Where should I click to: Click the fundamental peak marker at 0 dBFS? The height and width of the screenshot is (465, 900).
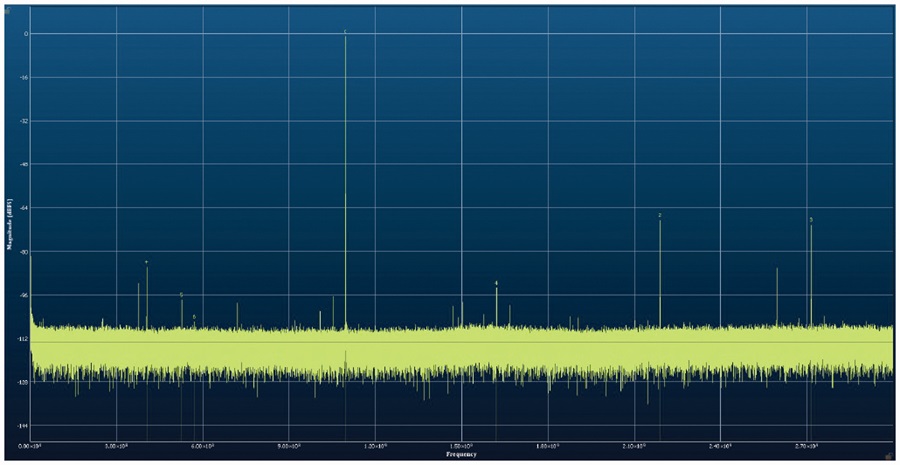pyautogui.click(x=345, y=31)
